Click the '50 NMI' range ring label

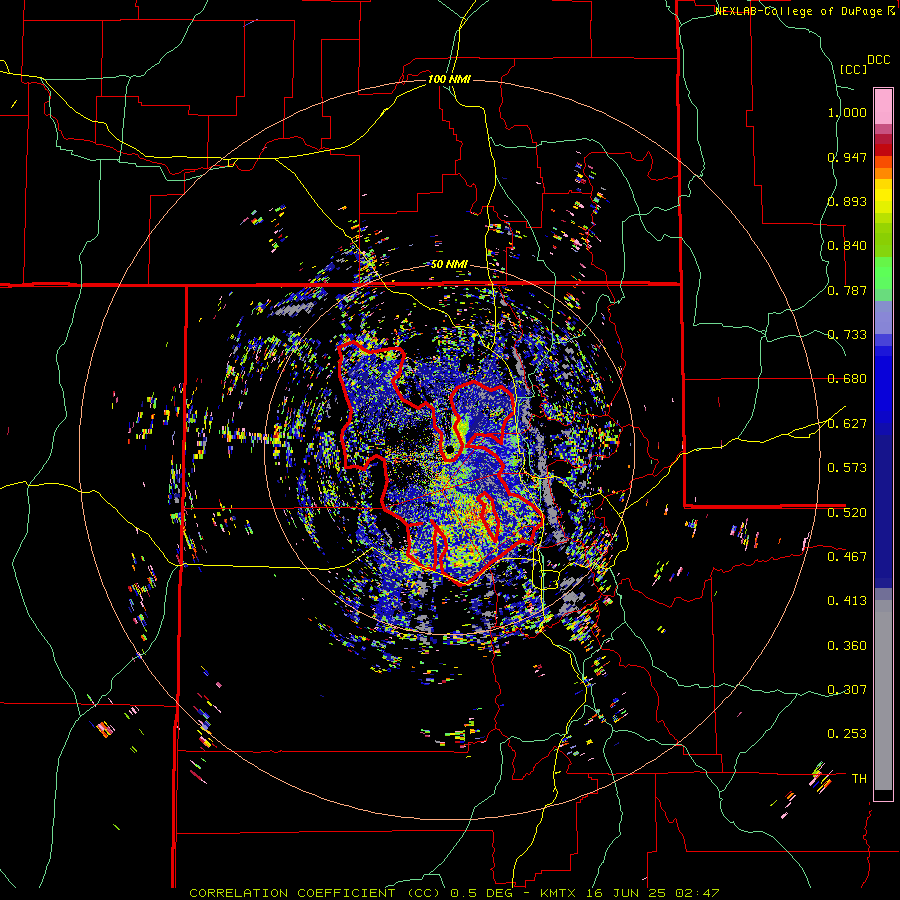[449, 265]
